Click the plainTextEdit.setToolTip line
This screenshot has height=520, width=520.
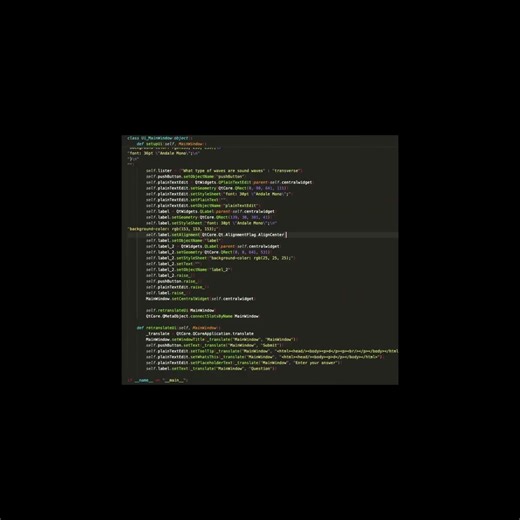coord(272,351)
